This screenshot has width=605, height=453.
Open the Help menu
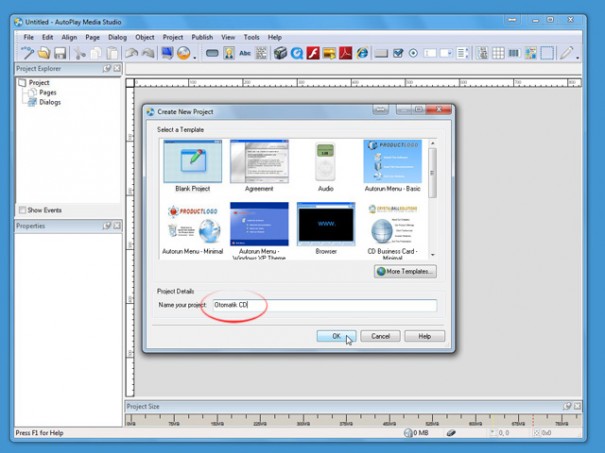(x=274, y=37)
